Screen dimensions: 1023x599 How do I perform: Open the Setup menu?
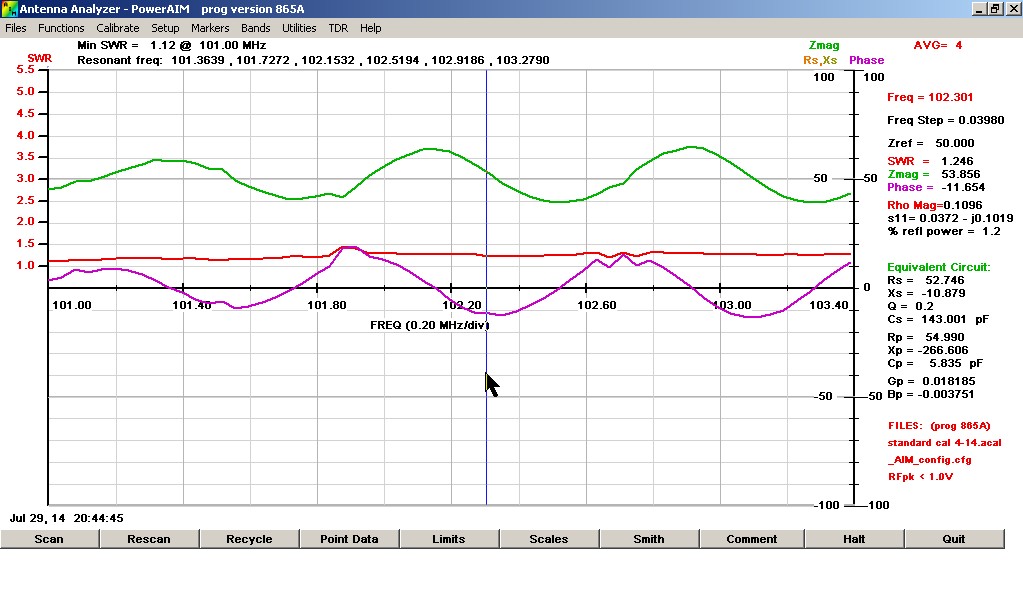click(165, 28)
